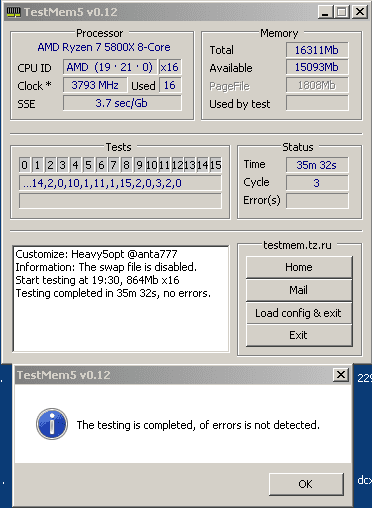Minimize the TestMem5 main window
Viewport: 372px width, 508px height.
326,12
